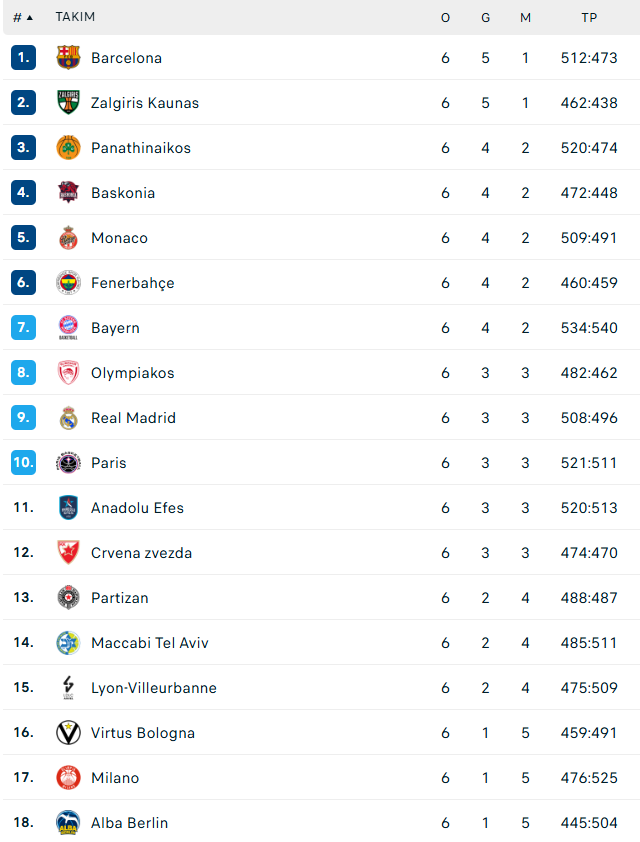
Task: Click the rank 1 position badge
Action: click(x=24, y=58)
